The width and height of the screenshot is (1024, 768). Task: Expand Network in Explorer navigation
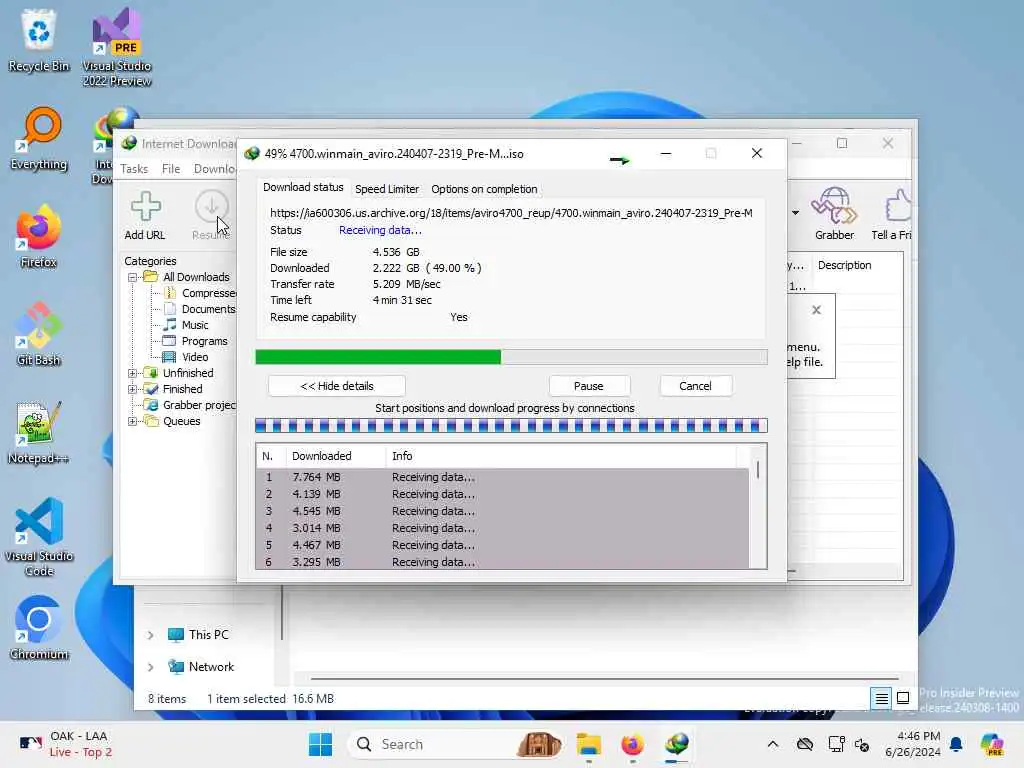pos(150,667)
